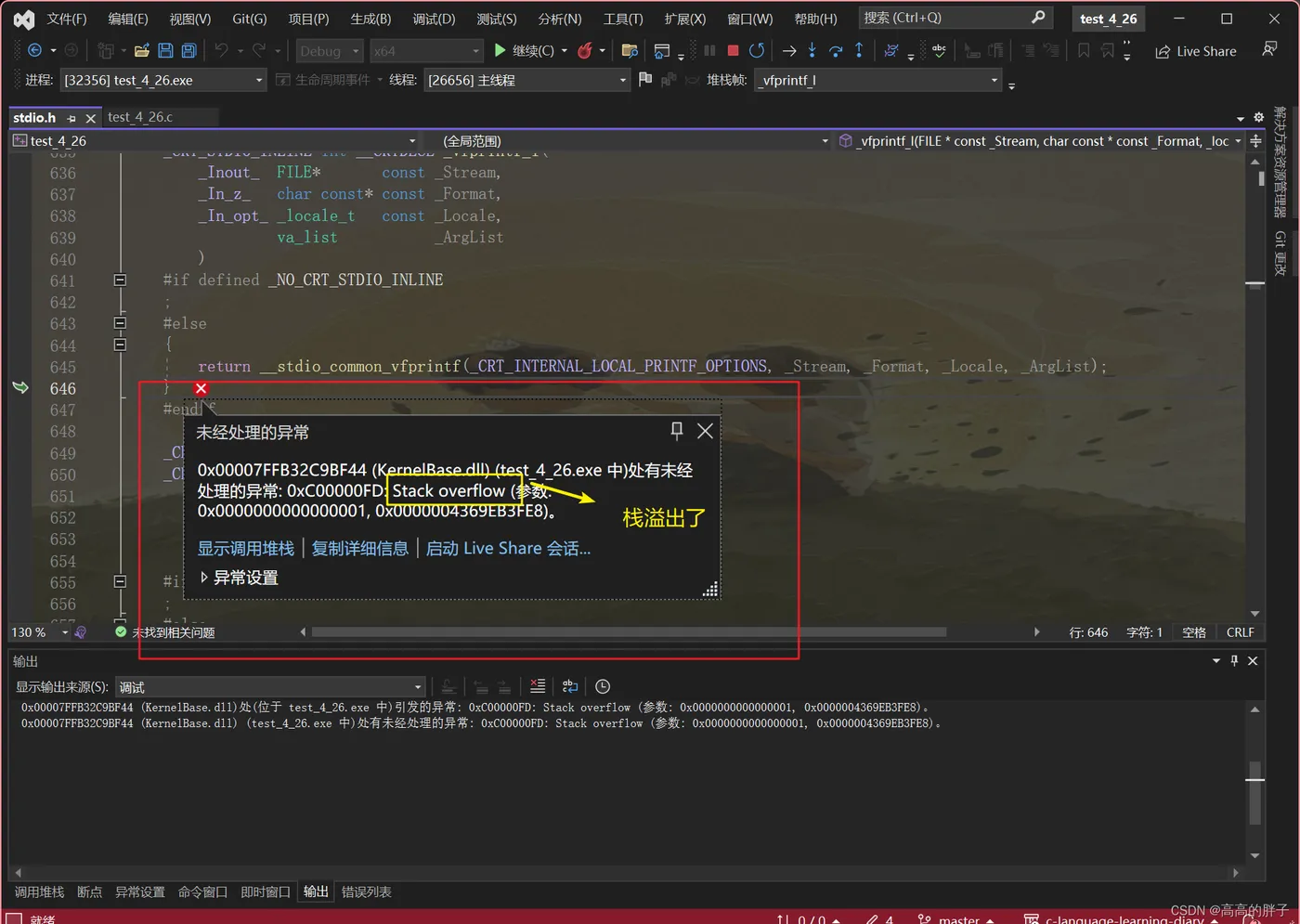The image size is (1300, 924).
Task: Restart debugging with the circular arrow icon
Action: 757,50
